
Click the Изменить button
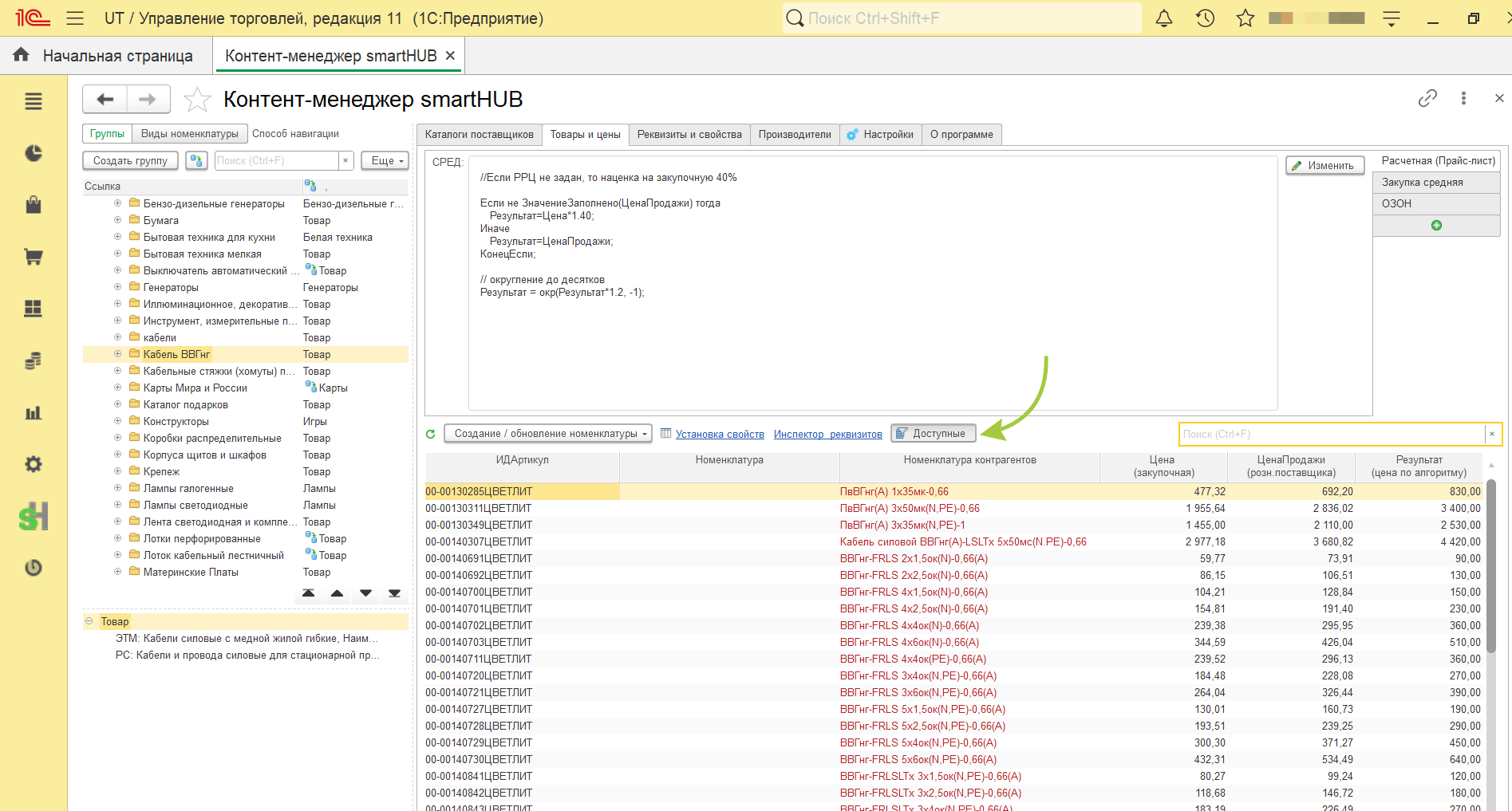pyautogui.click(x=1324, y=166)
